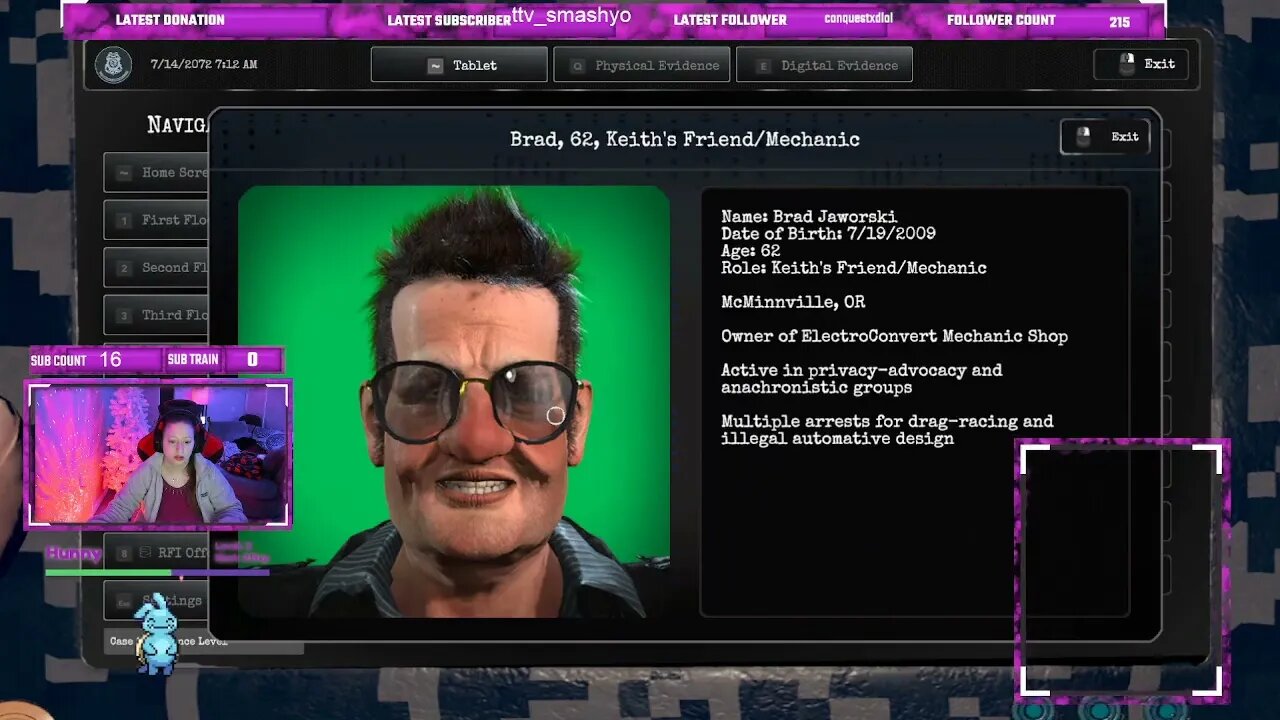Click the "Active in privacy-advocacy" paragraph
Viewport: 1280px width, 720px height.
(x=861, y=379)
